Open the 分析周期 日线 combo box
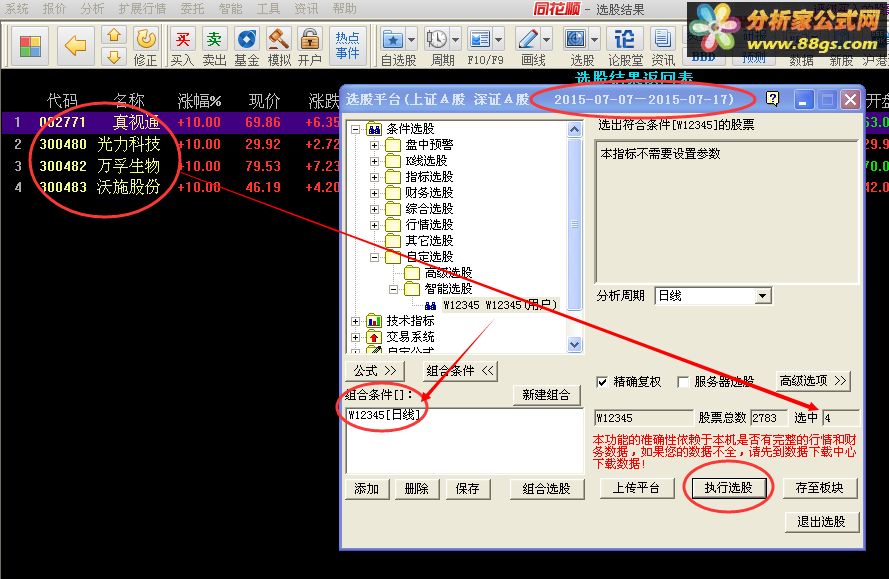The width and height of the screenshot is (889, 579). pos(713,295)
